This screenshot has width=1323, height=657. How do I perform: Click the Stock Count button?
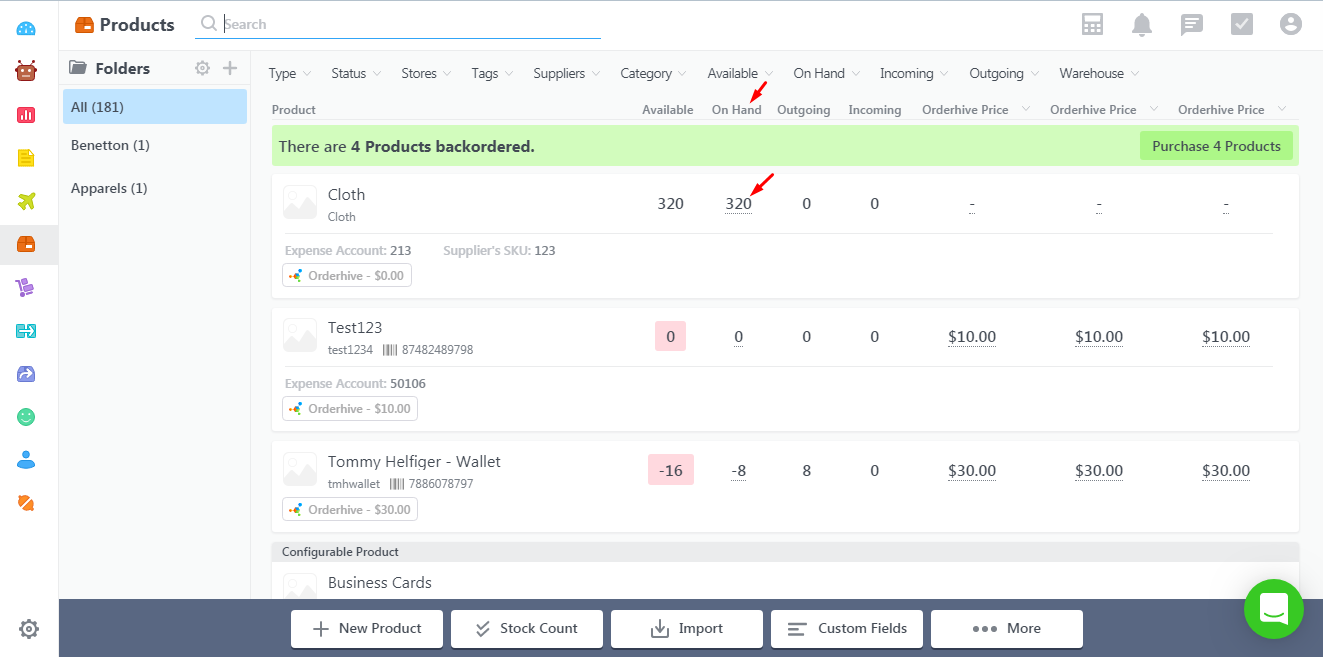coord(527,629)
